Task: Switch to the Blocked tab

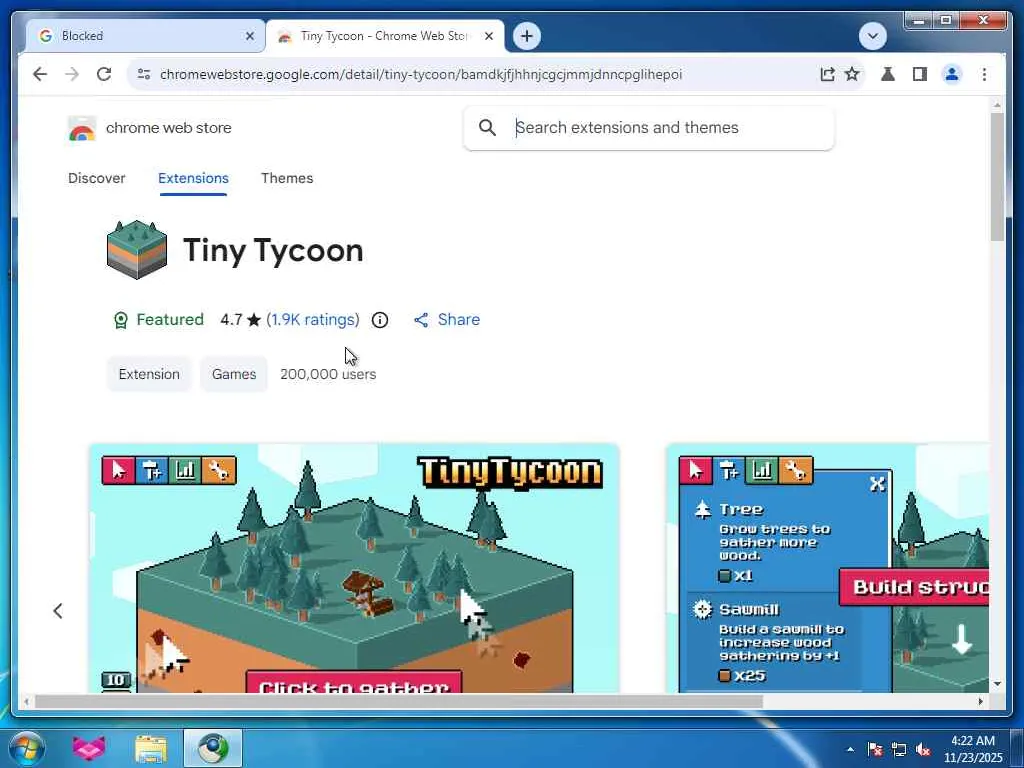Action: point(145,36)
